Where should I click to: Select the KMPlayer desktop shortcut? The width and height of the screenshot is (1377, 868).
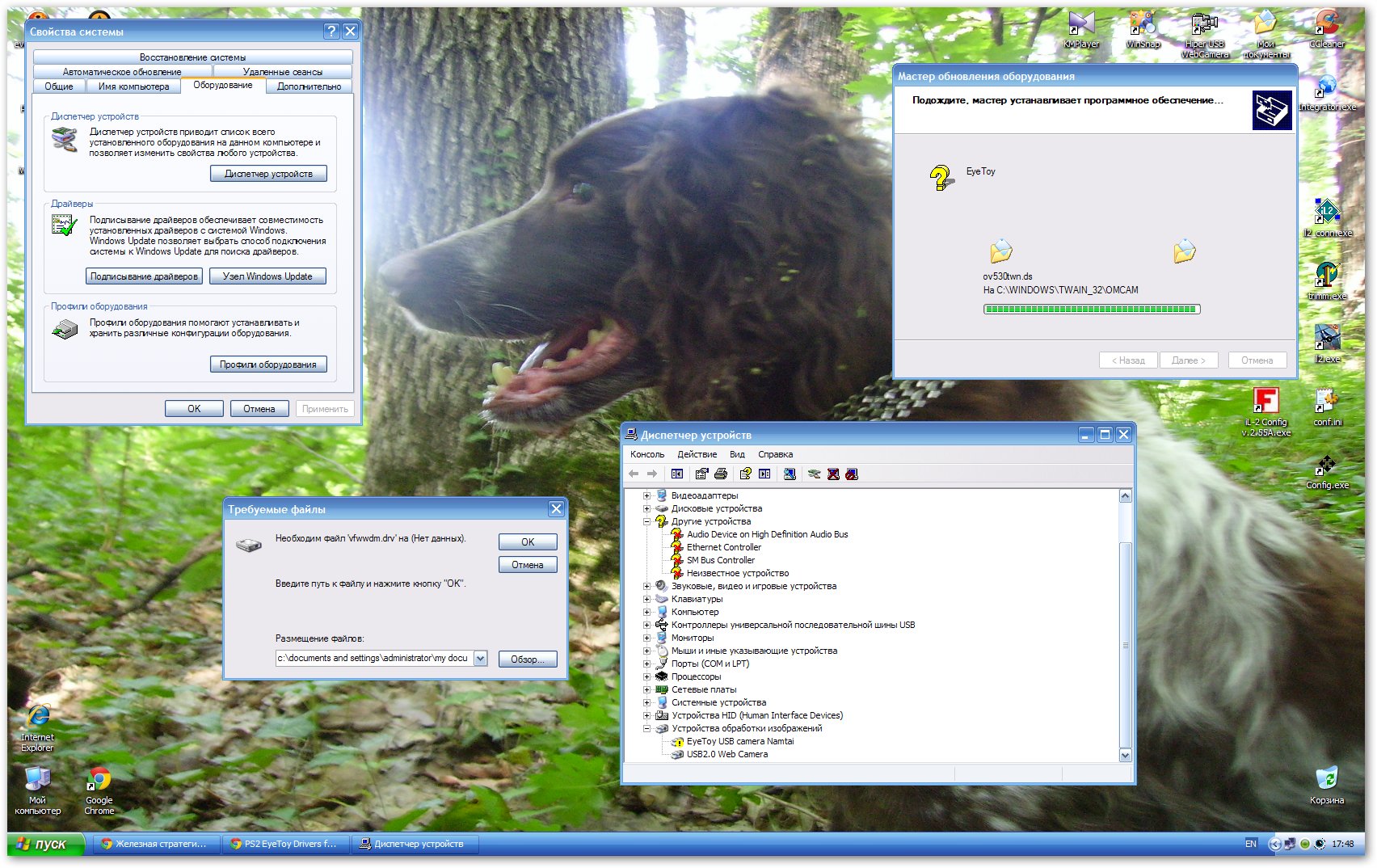1081,31
